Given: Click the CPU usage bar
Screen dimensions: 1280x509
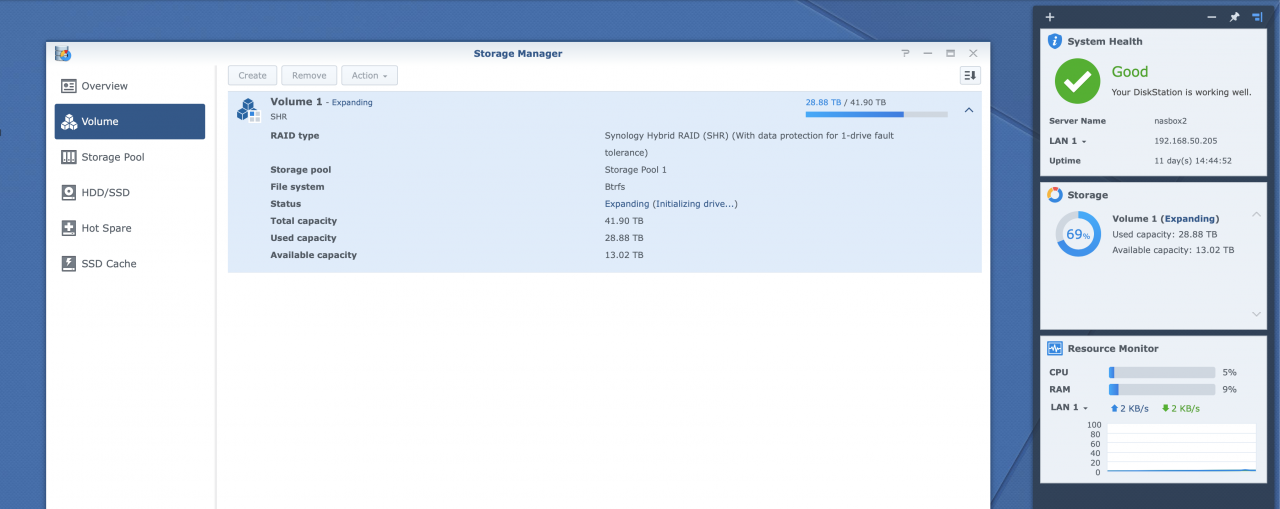Looking at the screenshot, I should point(1162,372).
